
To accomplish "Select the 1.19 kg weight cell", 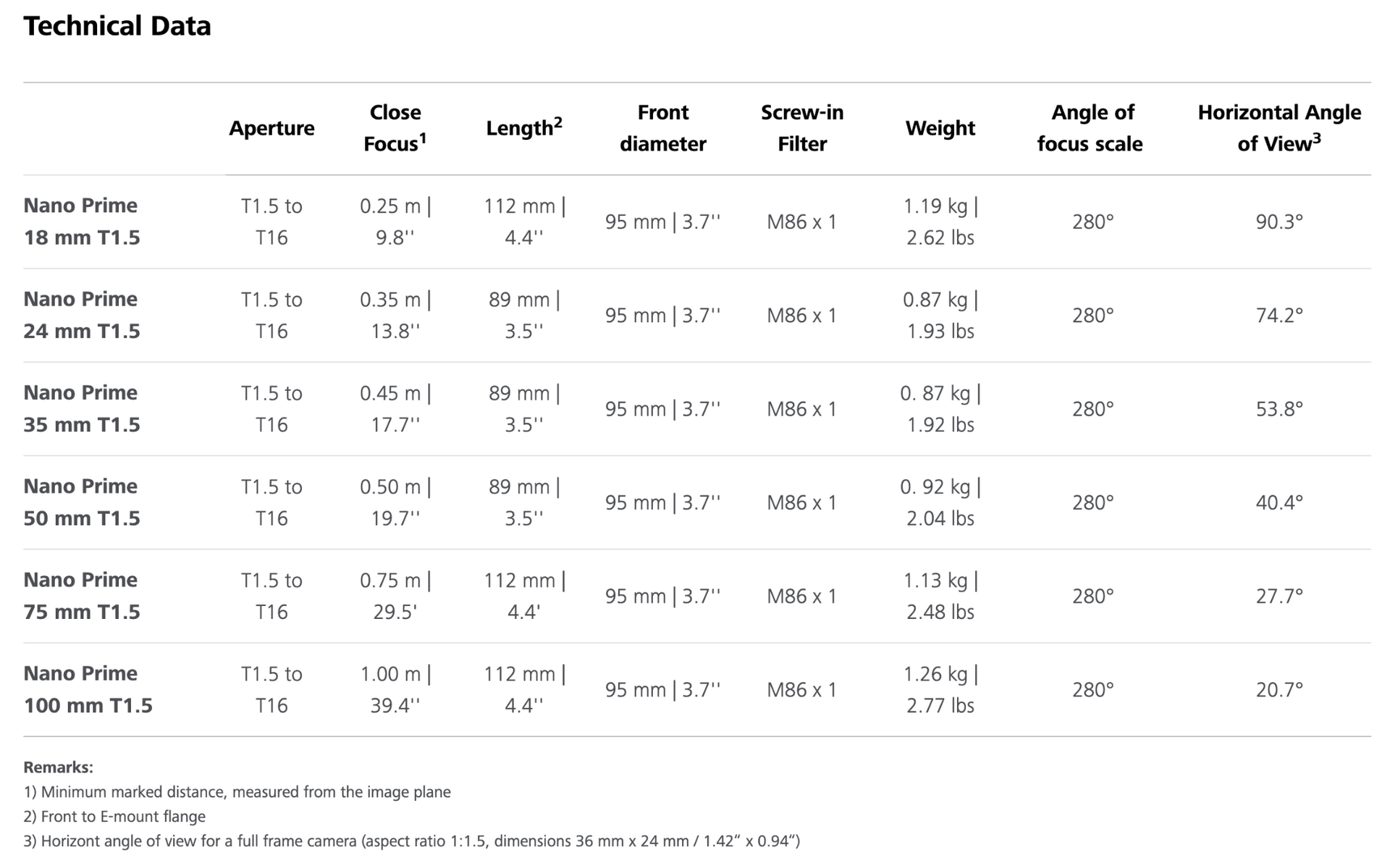I will click(x=940, y=222).
